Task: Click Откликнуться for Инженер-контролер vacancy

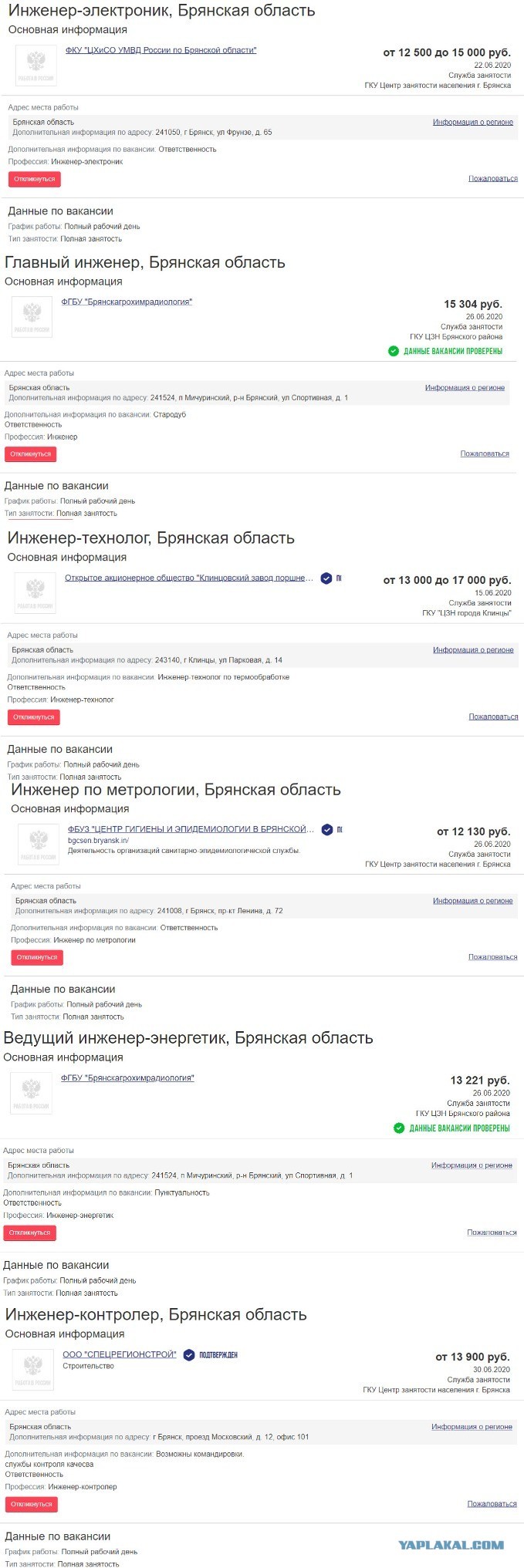Action: click(32, 1504)
